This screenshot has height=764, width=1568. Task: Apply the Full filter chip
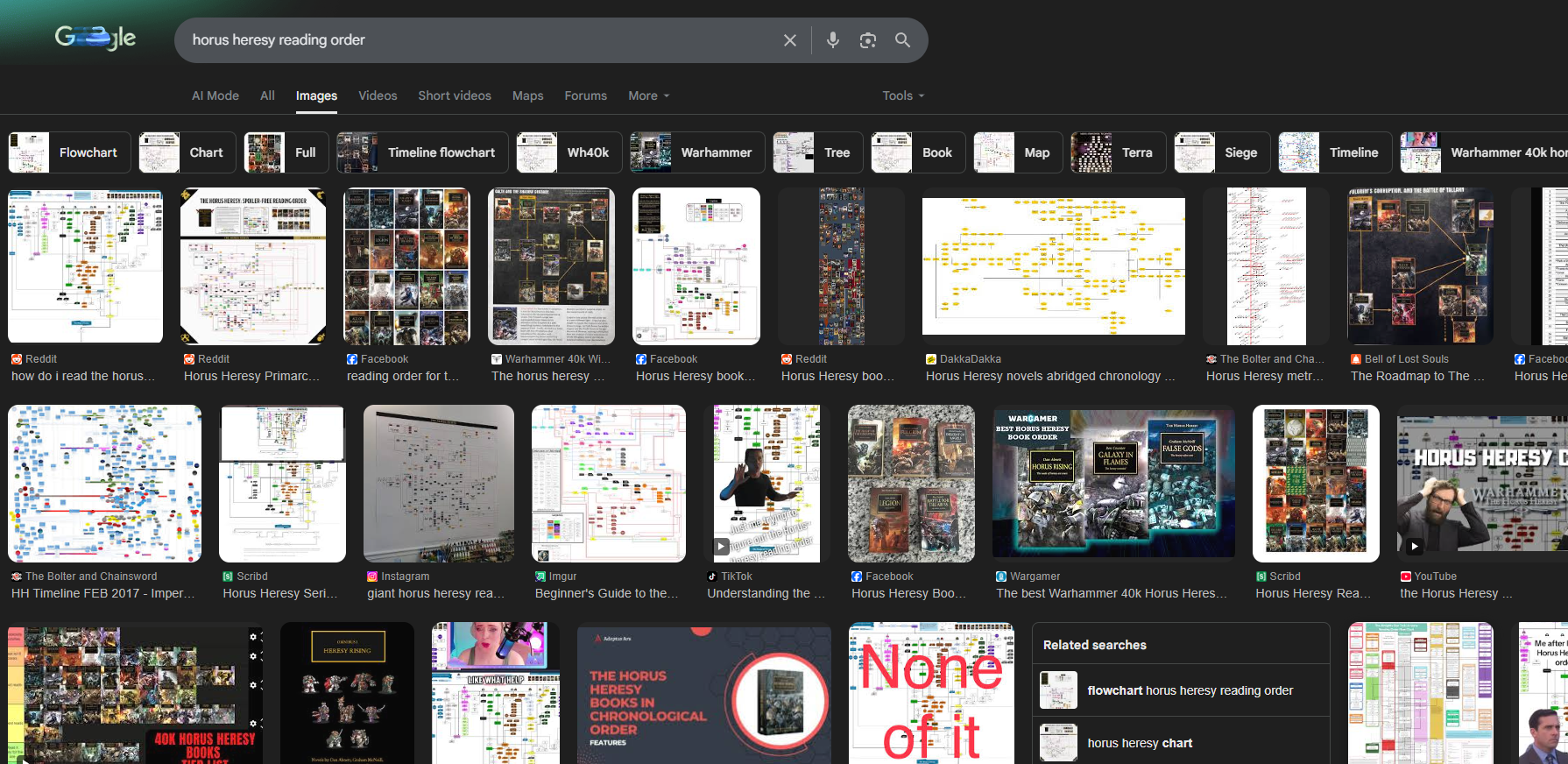click(x=286, y=152)
